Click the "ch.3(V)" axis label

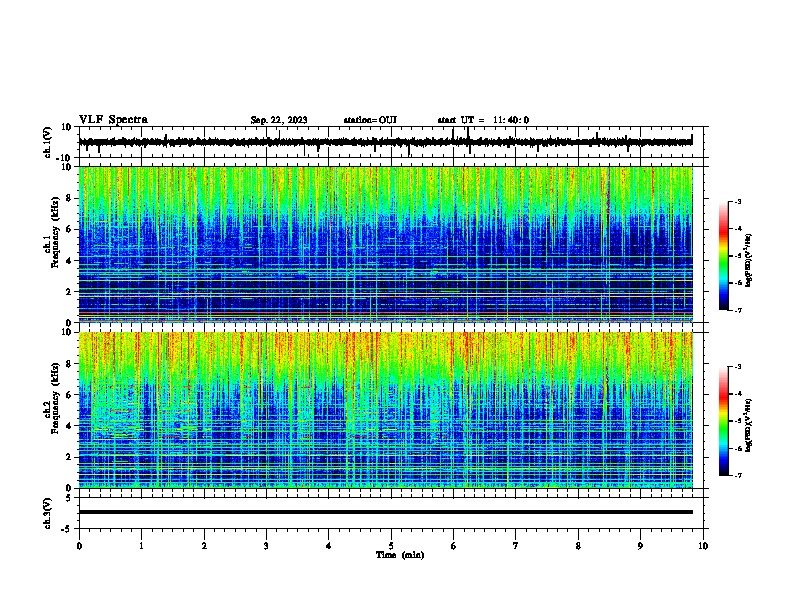48,513
